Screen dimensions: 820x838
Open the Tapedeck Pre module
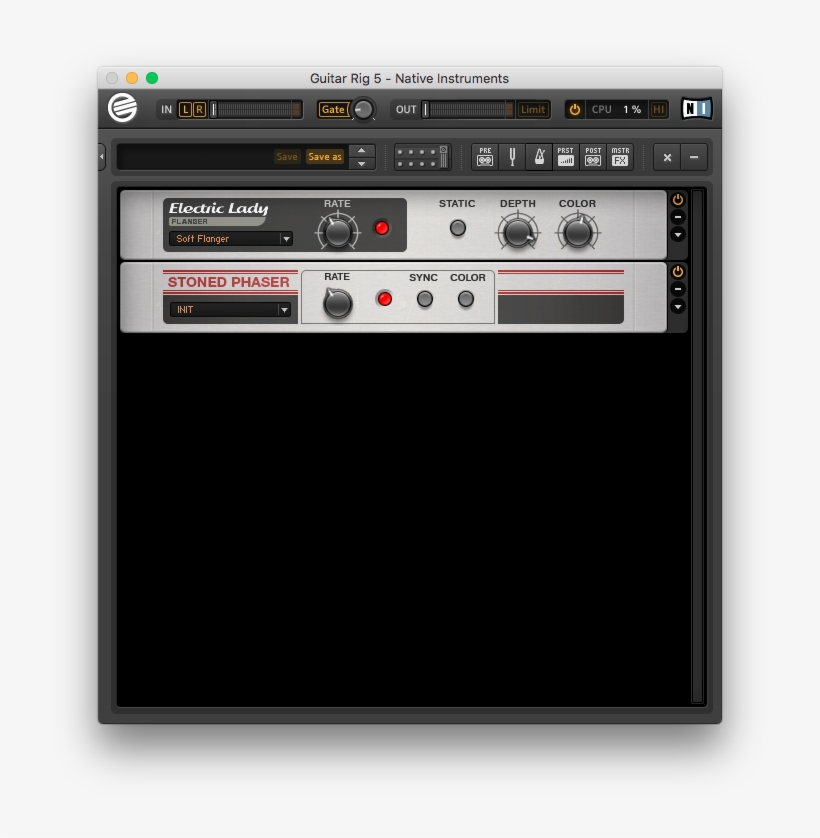click(484, 156)
